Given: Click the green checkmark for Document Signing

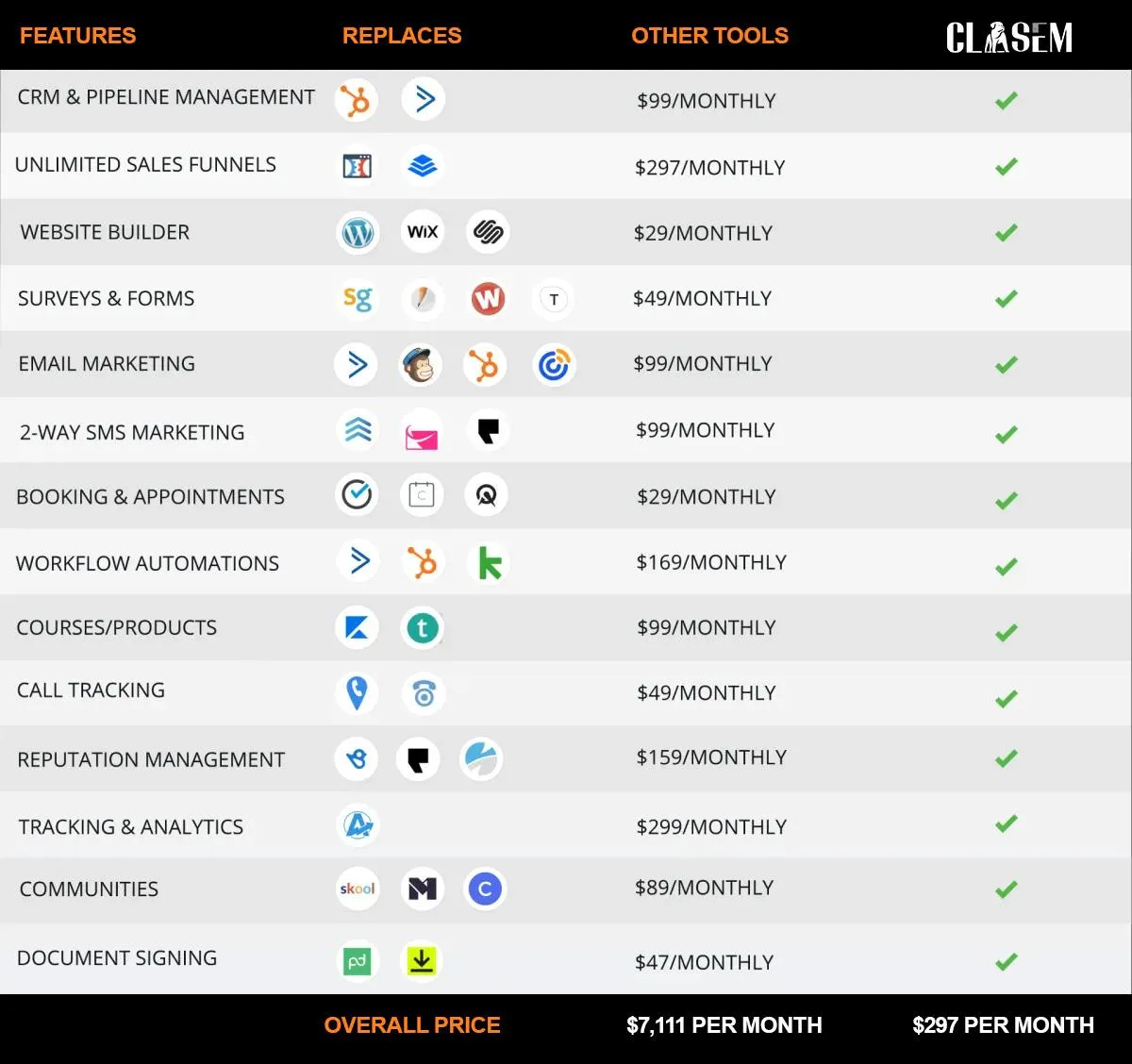Looking at the screenshot, I should (x=1007, y=961).
